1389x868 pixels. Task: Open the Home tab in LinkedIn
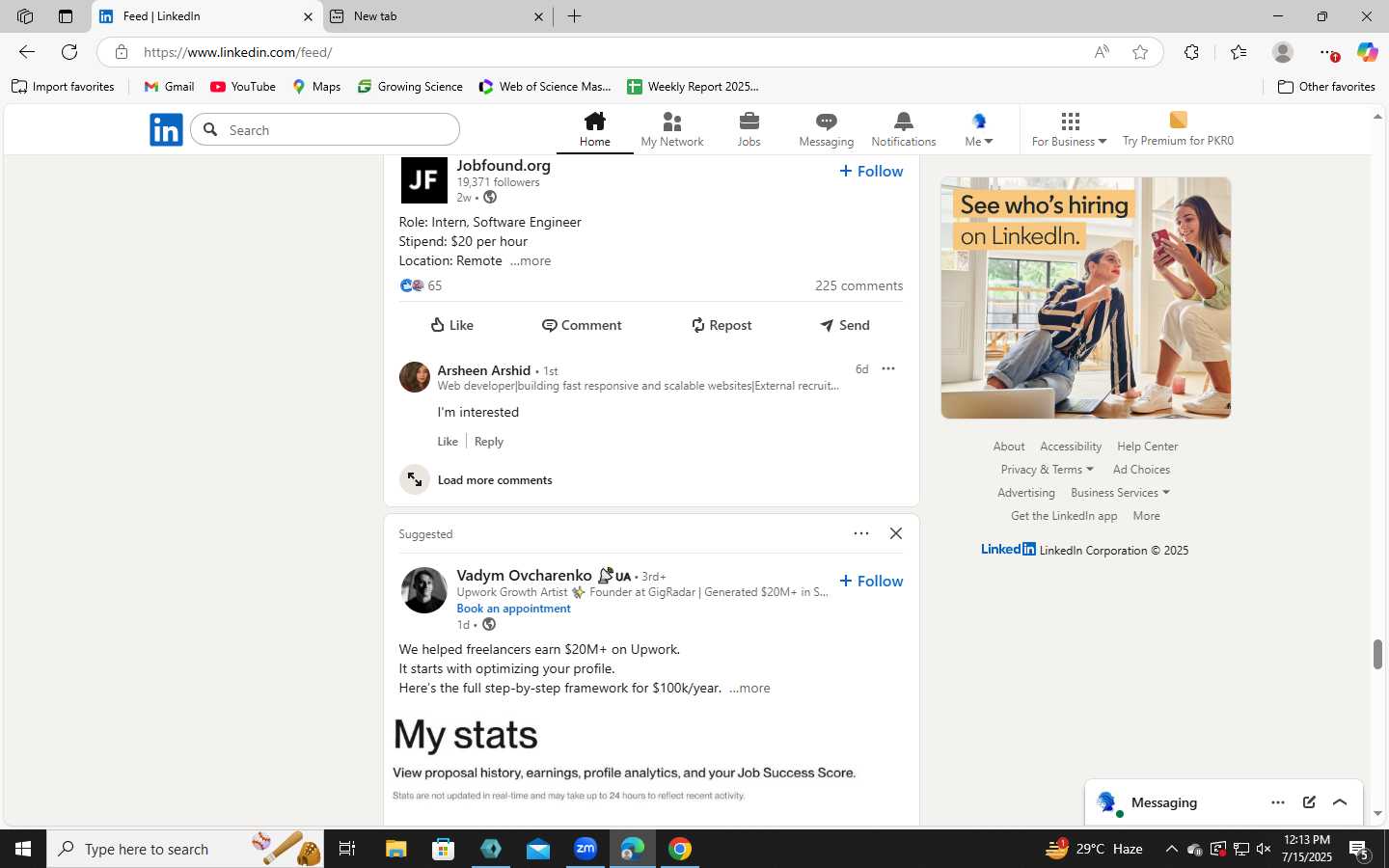[594, 129]
